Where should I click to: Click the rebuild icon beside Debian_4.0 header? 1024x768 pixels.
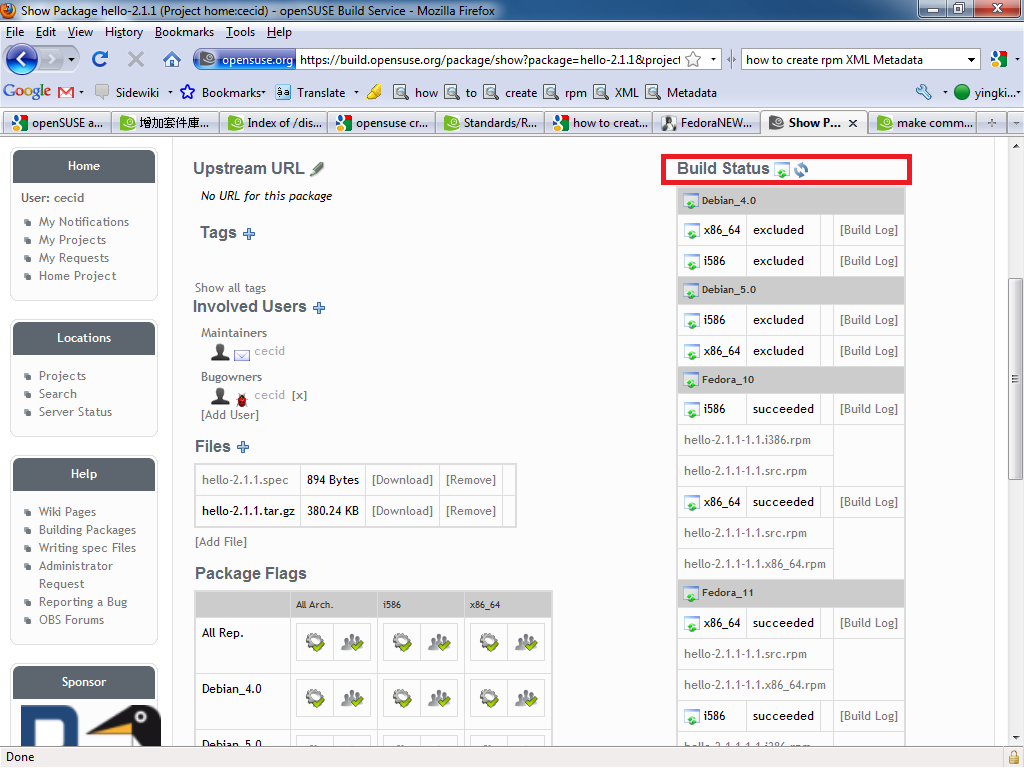tap(691, 201)
